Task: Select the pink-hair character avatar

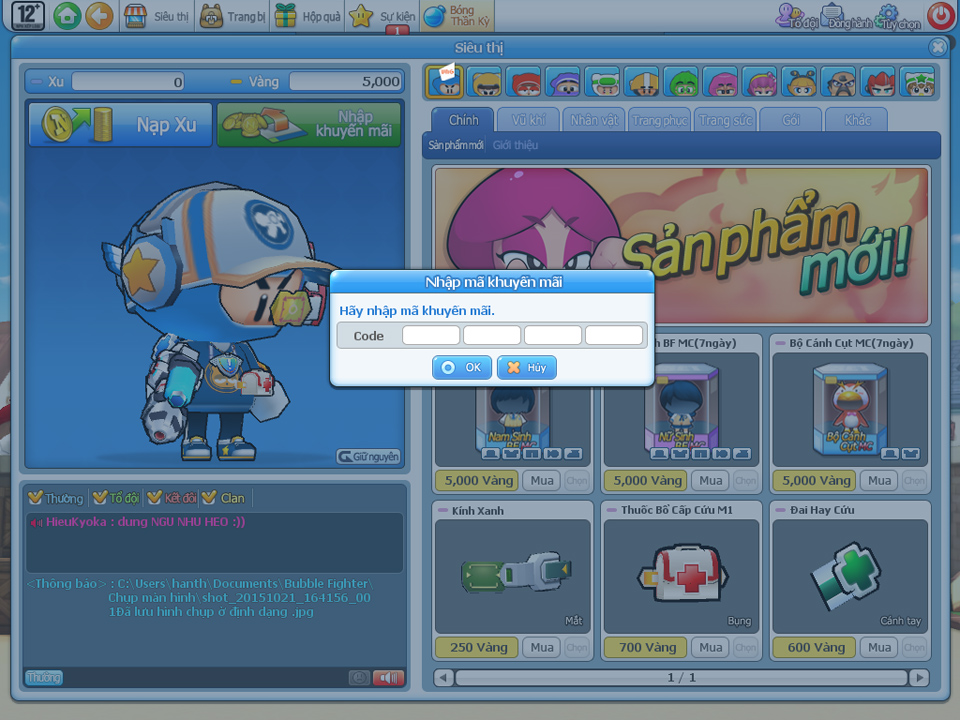Action: click(721, 82)
